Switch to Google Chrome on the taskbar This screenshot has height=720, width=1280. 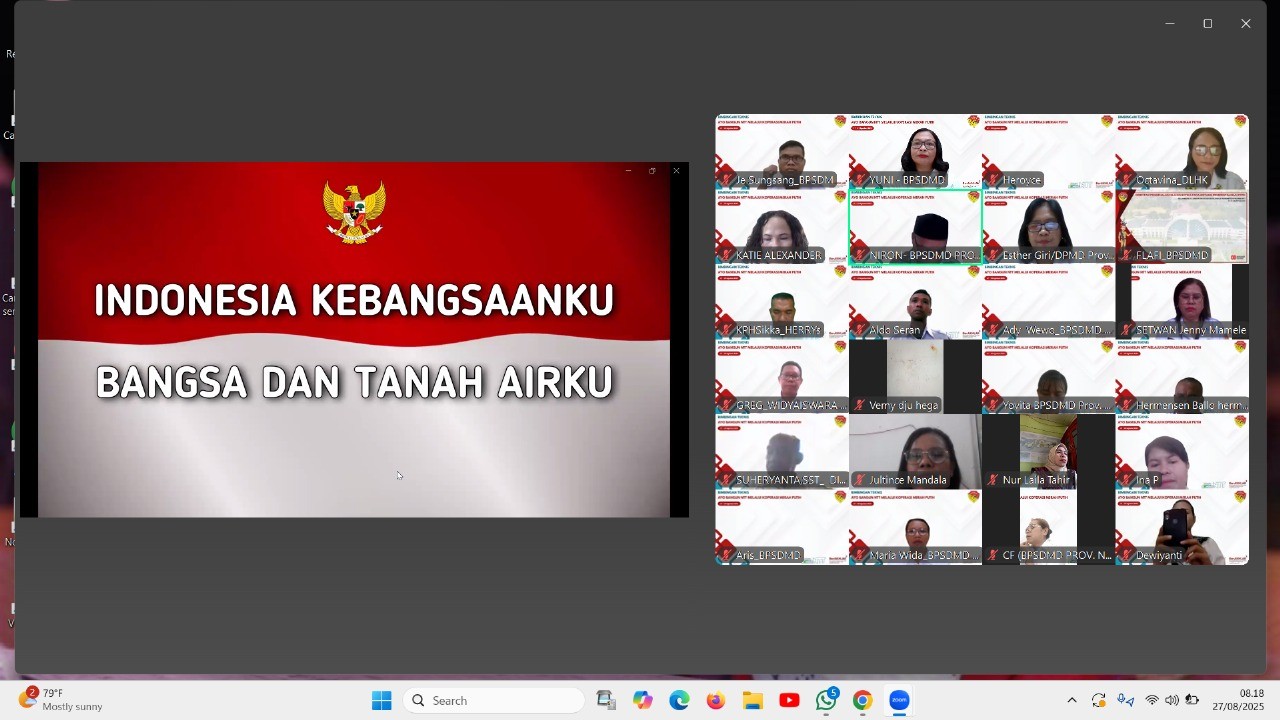pos(863,701)
